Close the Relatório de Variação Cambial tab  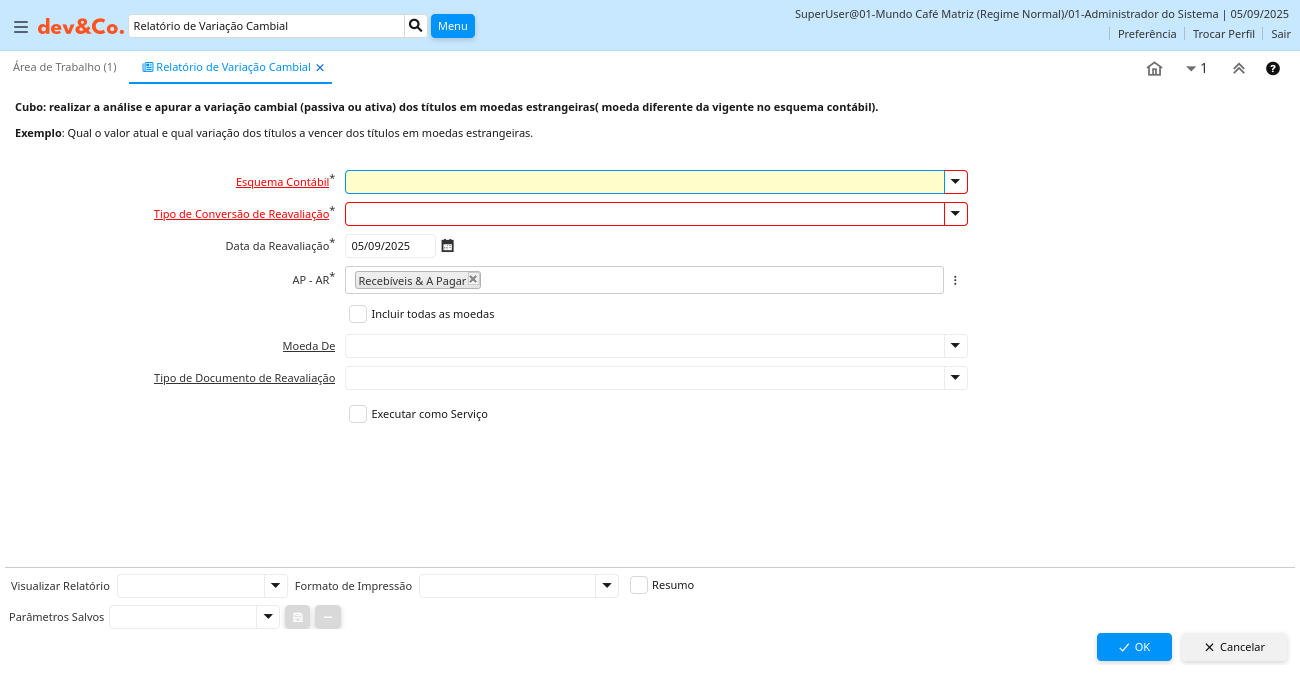(x=320, y=68)
